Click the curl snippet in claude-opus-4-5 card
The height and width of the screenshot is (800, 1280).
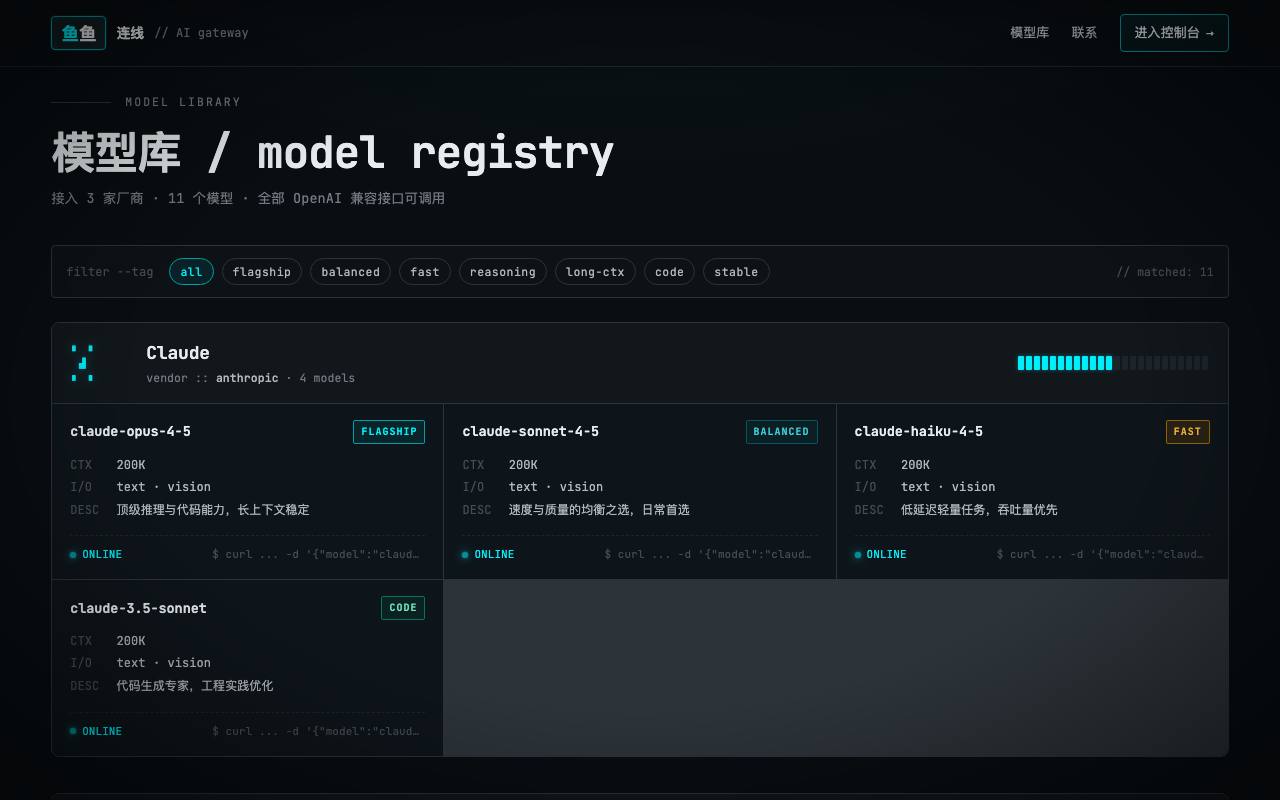click(316, 554)
